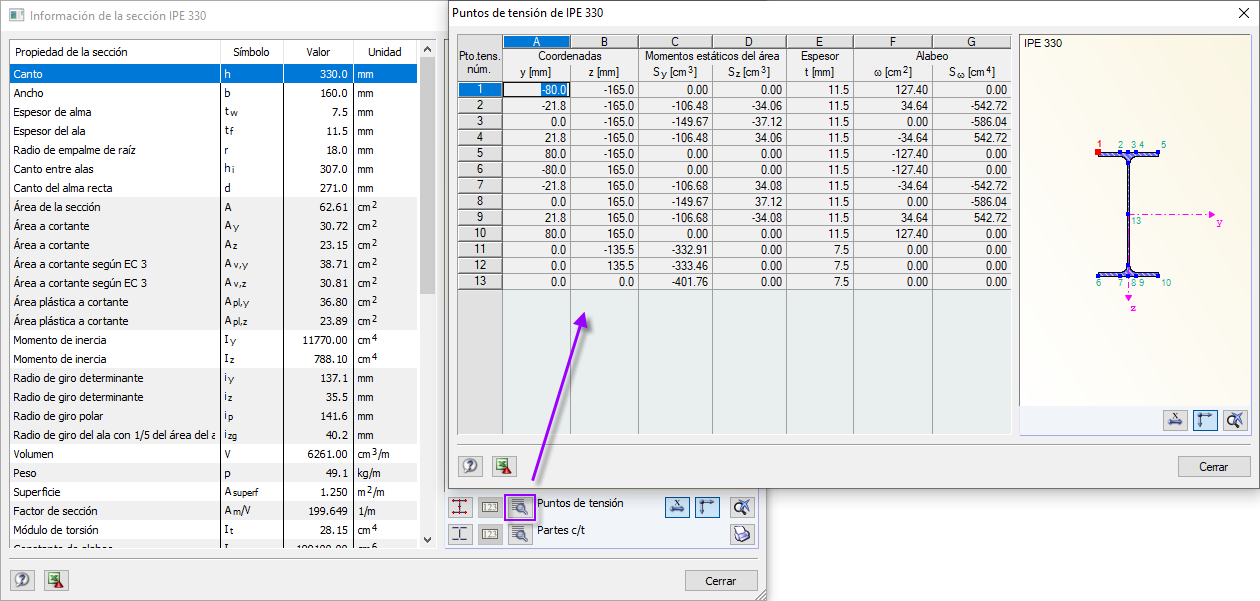Select column D header in stress table
The width and height of the screenshot is (1260, 601).
(x=749, y=42)
